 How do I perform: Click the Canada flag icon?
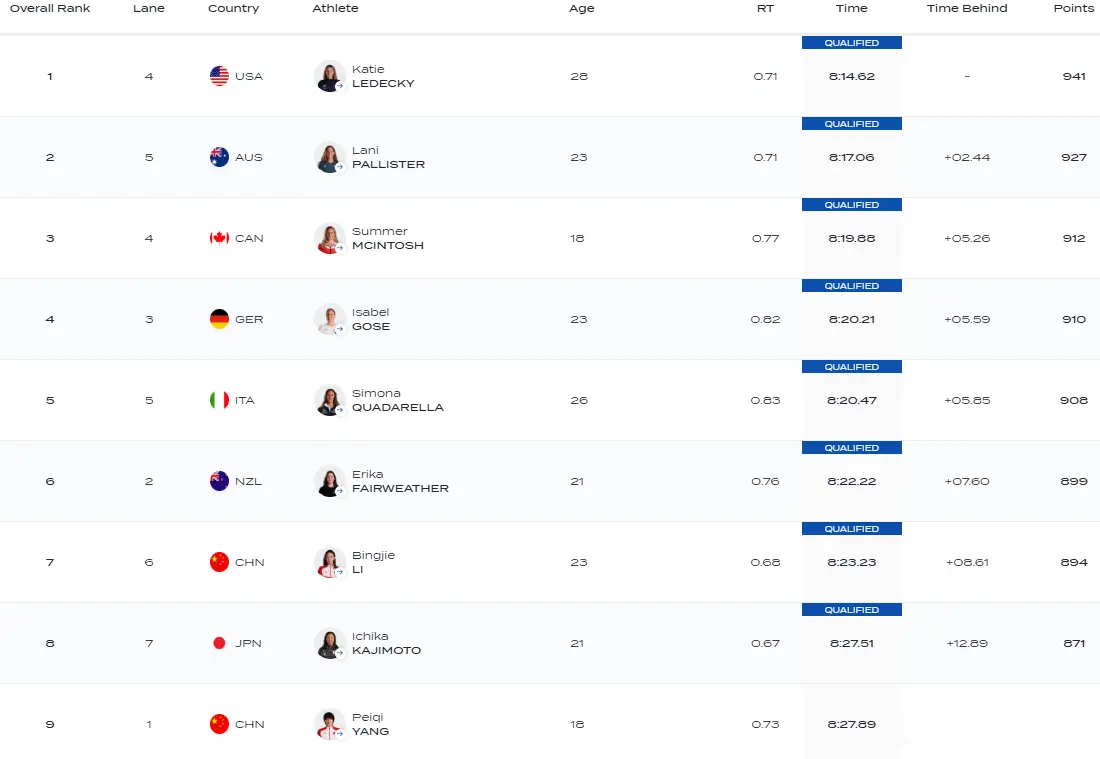219,238
